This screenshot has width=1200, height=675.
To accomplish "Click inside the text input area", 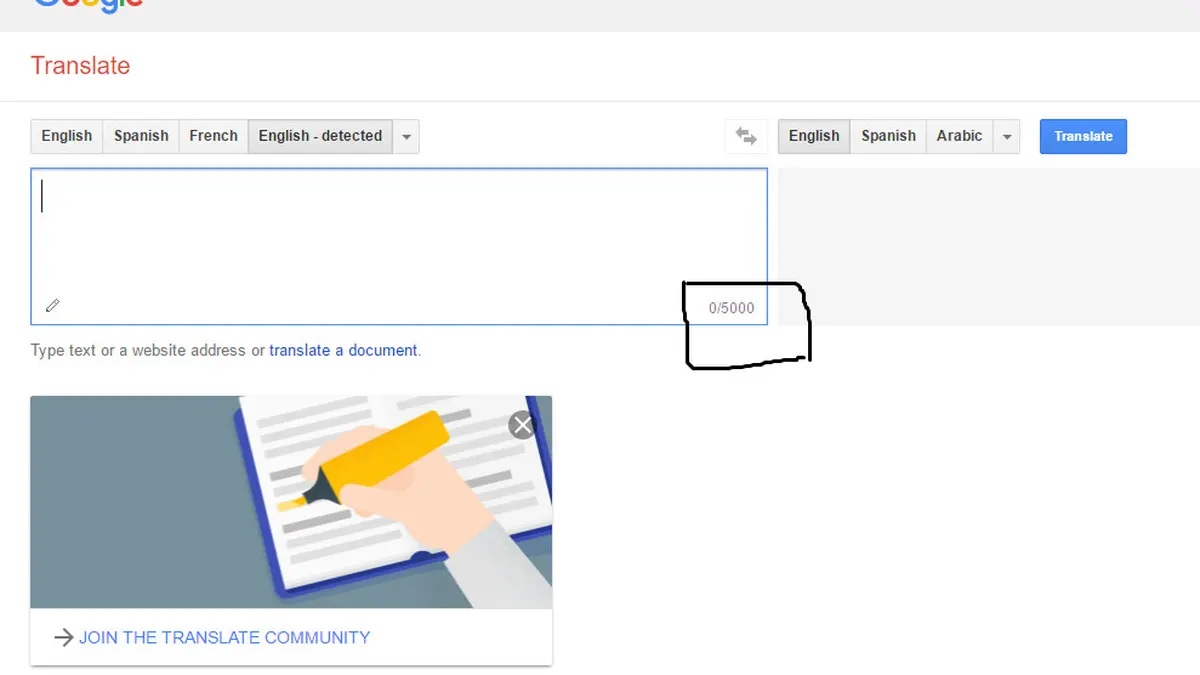I will click(x=400, y=230).
